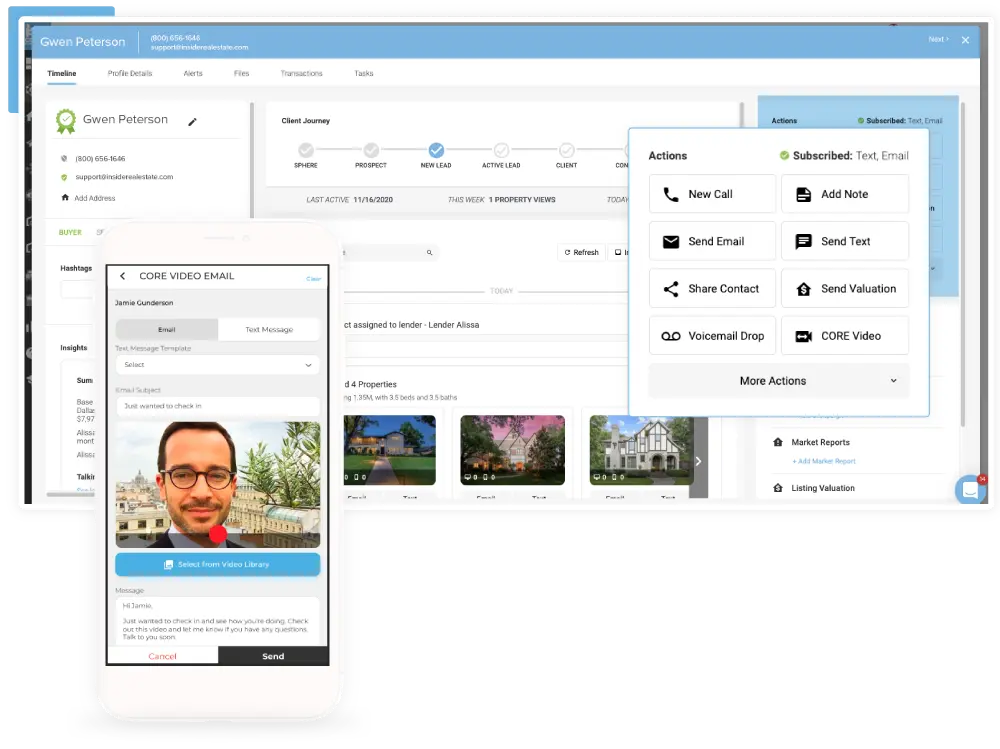The width and height of the screenshot is (1000, 749).
Task: Open the Transactions tab
Action: tap(302, 73)
